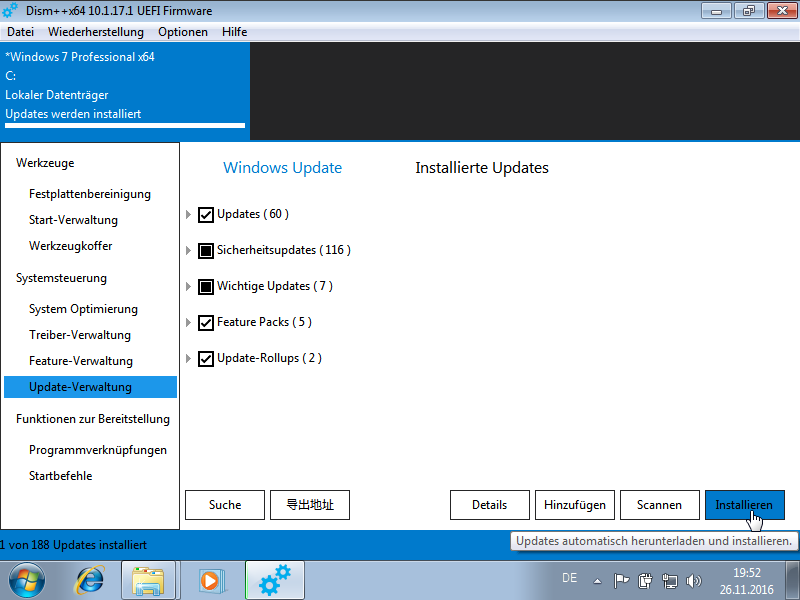This screenshot has height=600, width=800.
Task: Click the Installieren button
Action: pyautogui.click(x=745, y=505)
